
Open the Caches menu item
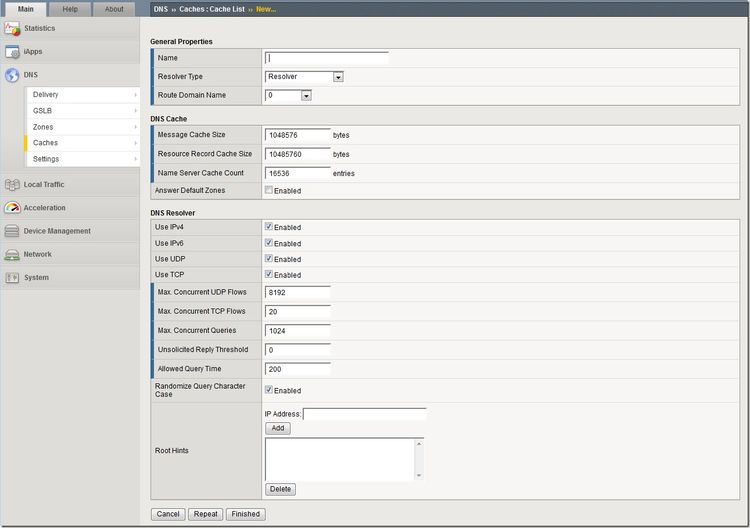pos(46,143)
